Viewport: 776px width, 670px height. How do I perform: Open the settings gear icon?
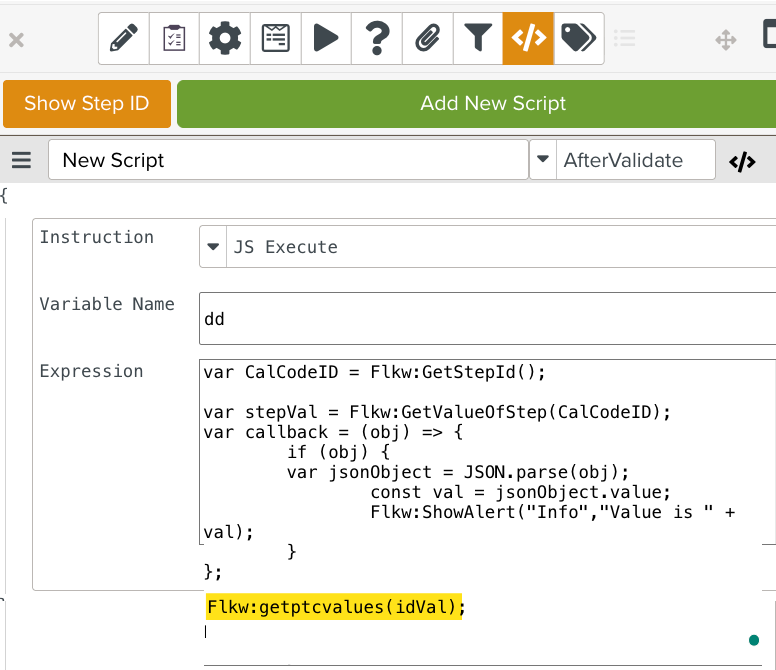[225, 39]
